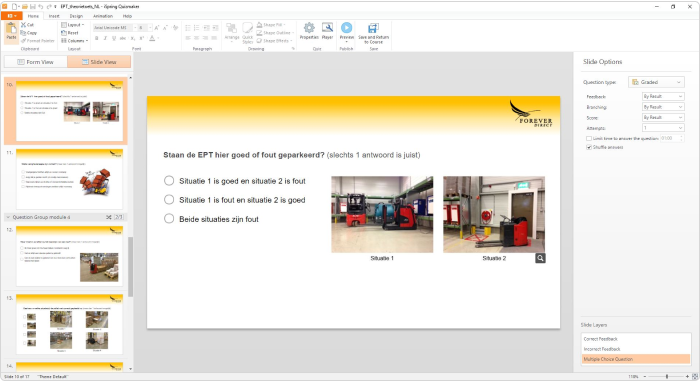
Task: Open the font color picker
Action: (x=153, y=39)
